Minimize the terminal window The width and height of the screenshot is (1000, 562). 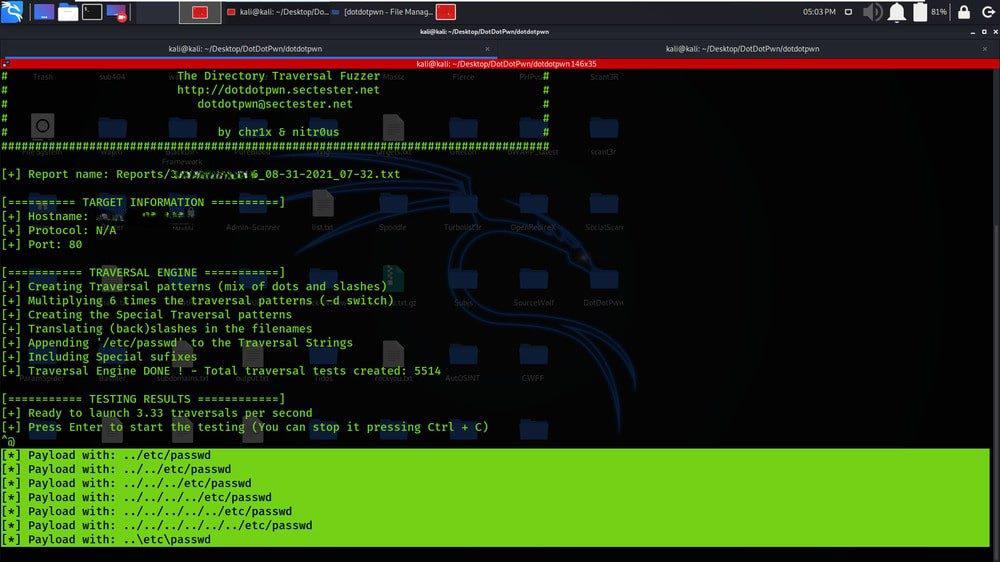click(973, 31)
